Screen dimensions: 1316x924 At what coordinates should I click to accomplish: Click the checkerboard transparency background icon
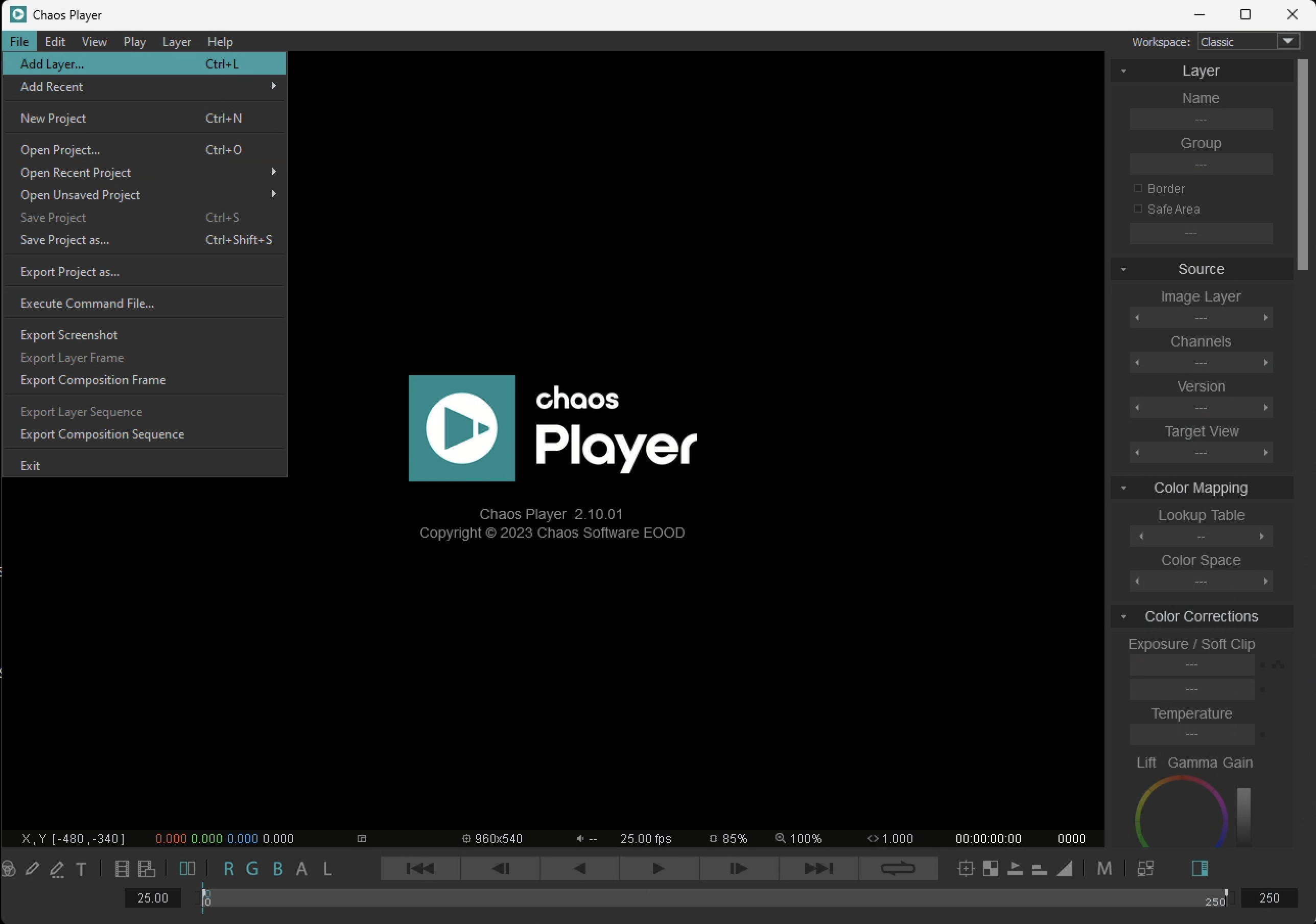pos(990,868)
